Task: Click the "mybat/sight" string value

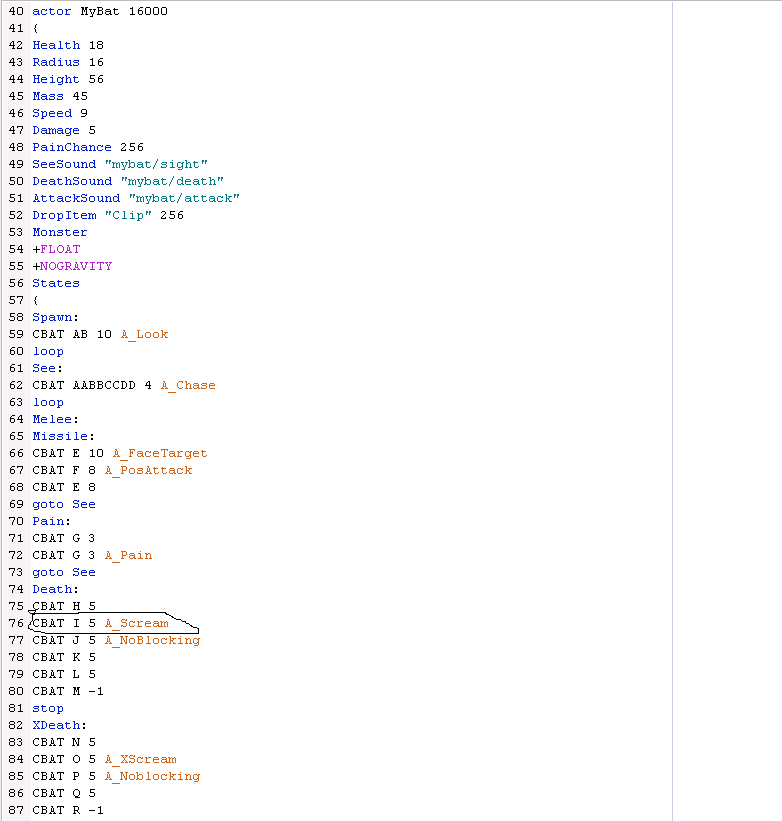Action: click(x=156, y=164)
